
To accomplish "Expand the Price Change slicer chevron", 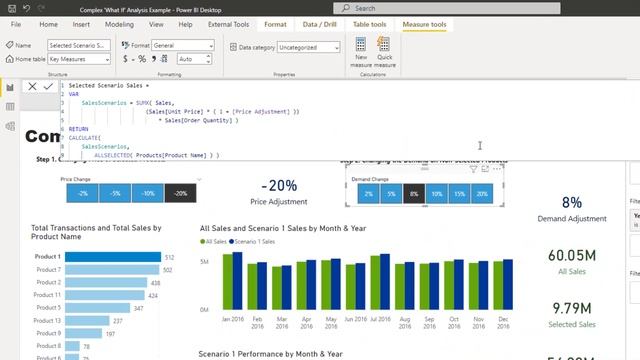I will point(199,179).
